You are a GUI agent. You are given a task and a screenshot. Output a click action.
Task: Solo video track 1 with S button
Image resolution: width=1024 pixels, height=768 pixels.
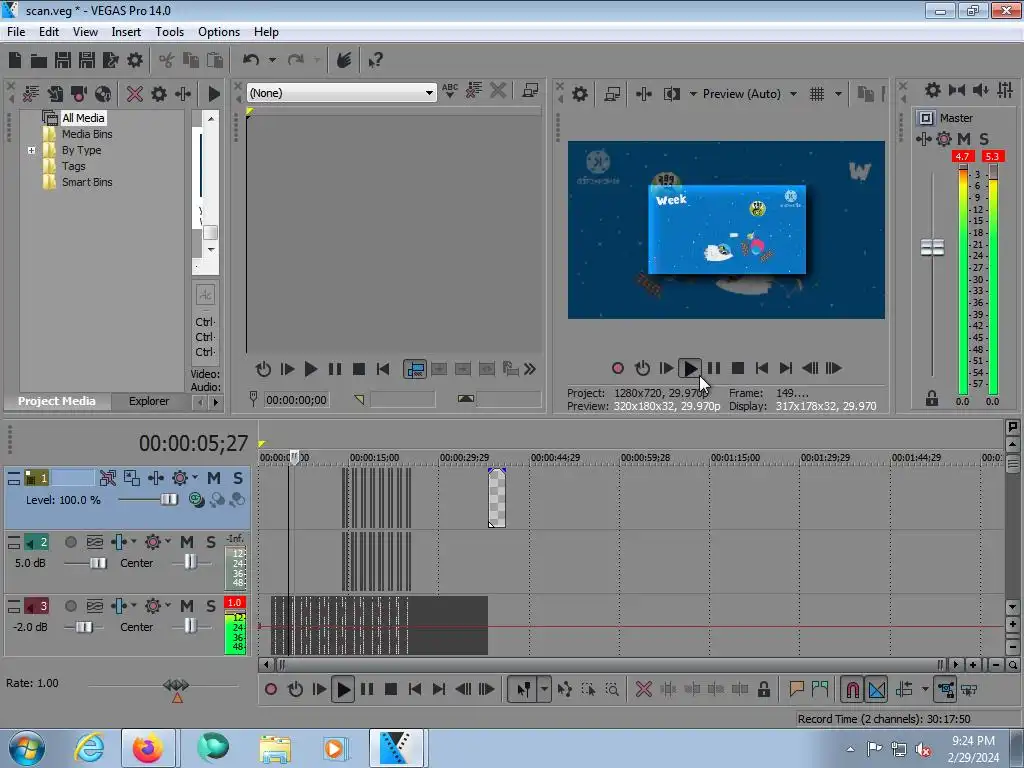click(238, 478)
